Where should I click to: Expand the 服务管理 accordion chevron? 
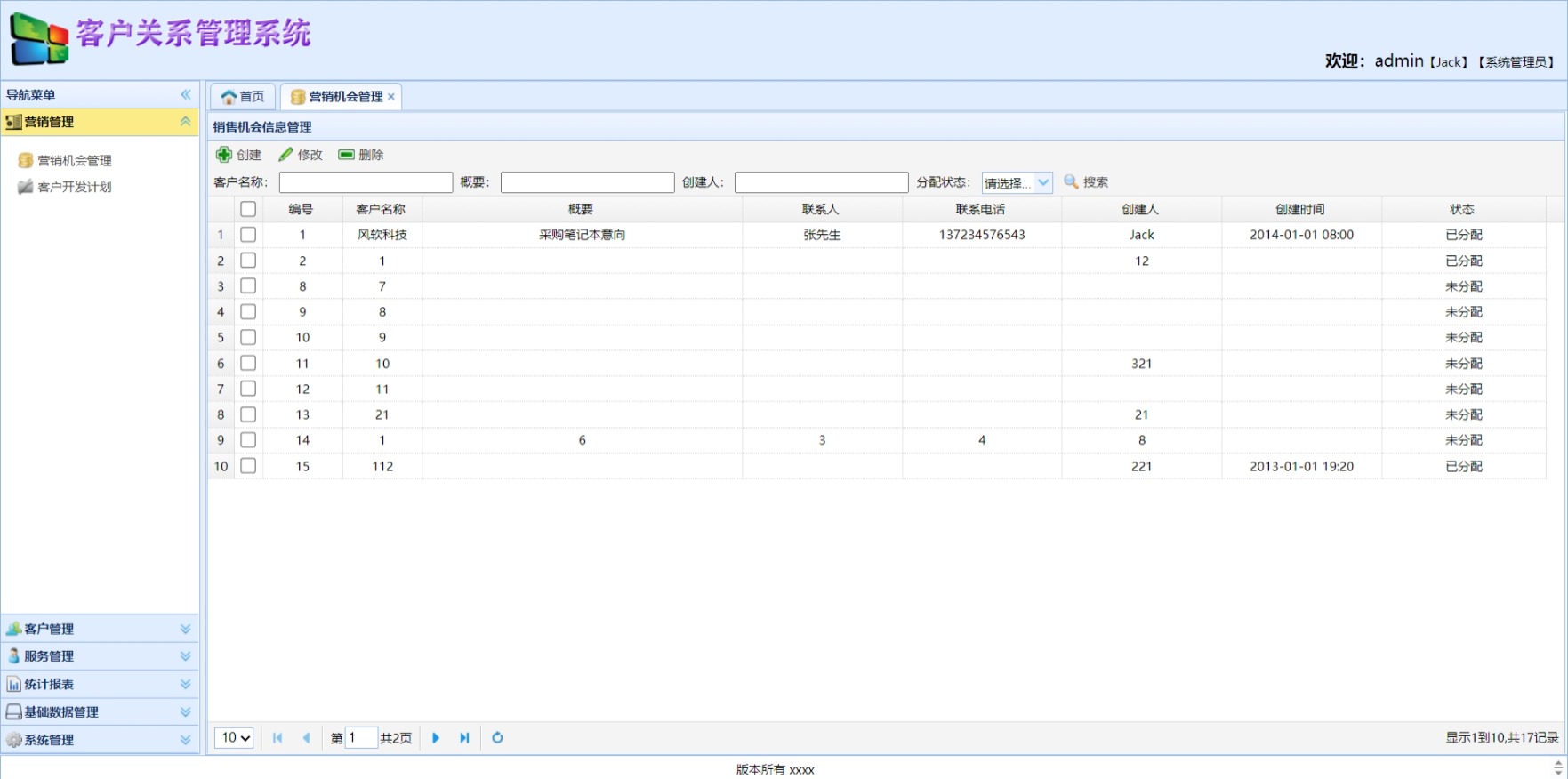coord(186,656)
